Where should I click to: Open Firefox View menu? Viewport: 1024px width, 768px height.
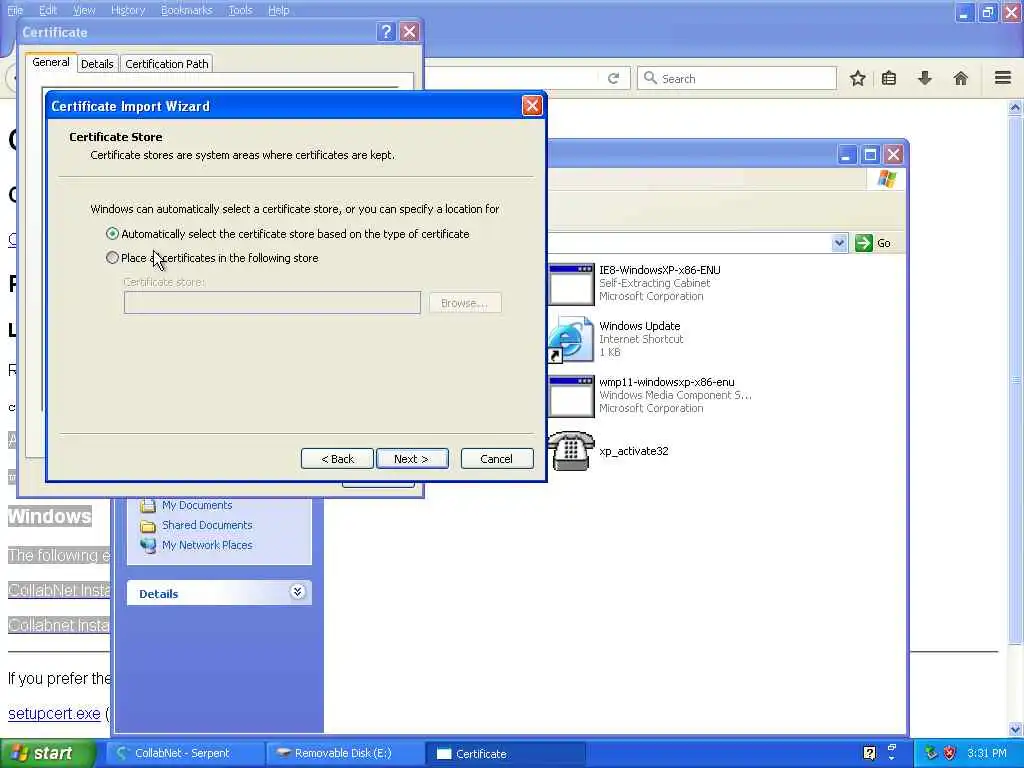(x=84, y=10)
